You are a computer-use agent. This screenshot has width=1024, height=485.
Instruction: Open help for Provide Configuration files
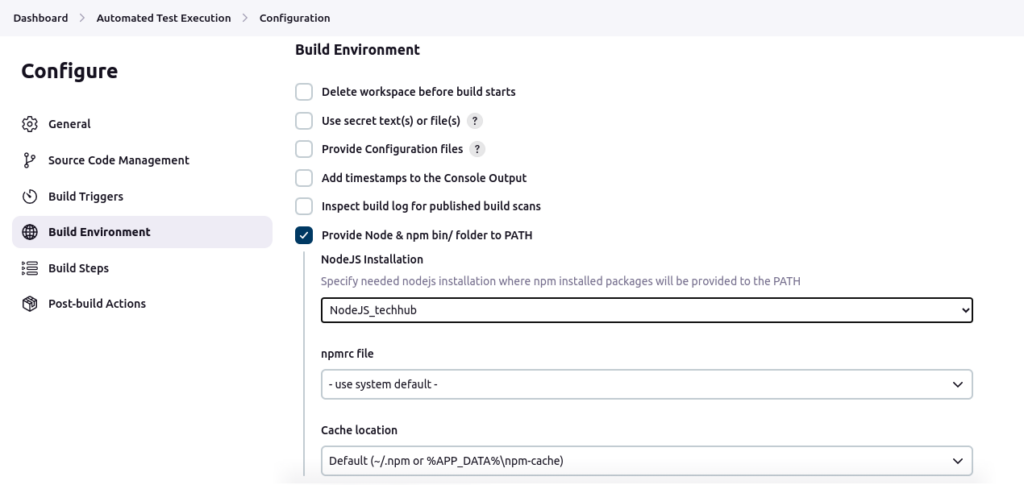[478, 149]
